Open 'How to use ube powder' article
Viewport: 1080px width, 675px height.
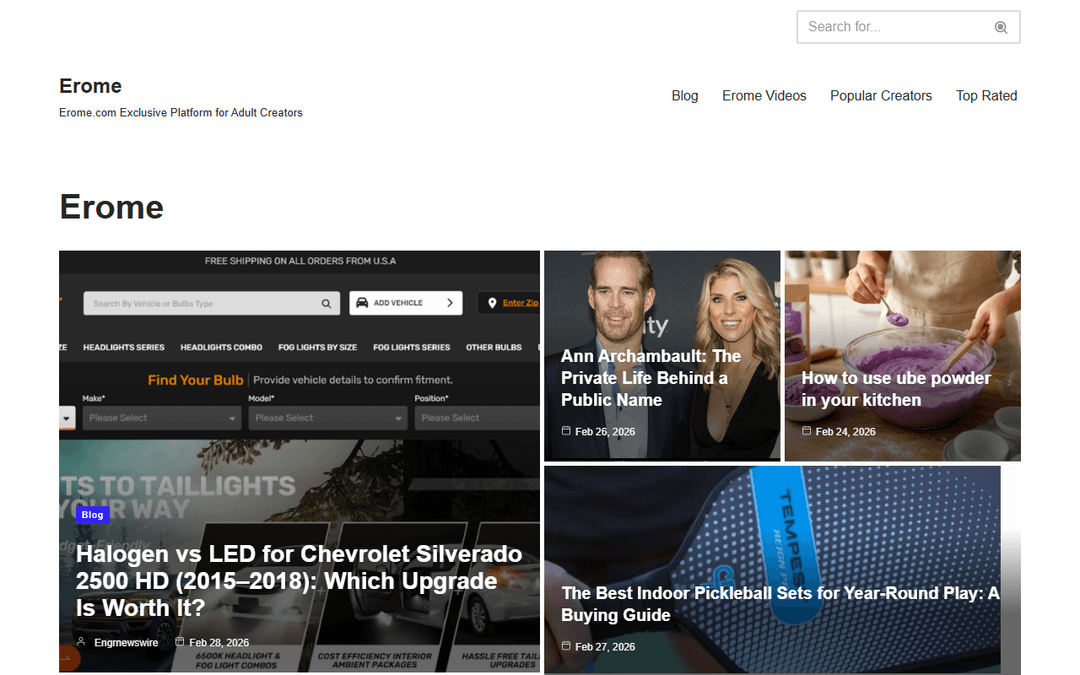pyautogui.click(x=895, y=389)
